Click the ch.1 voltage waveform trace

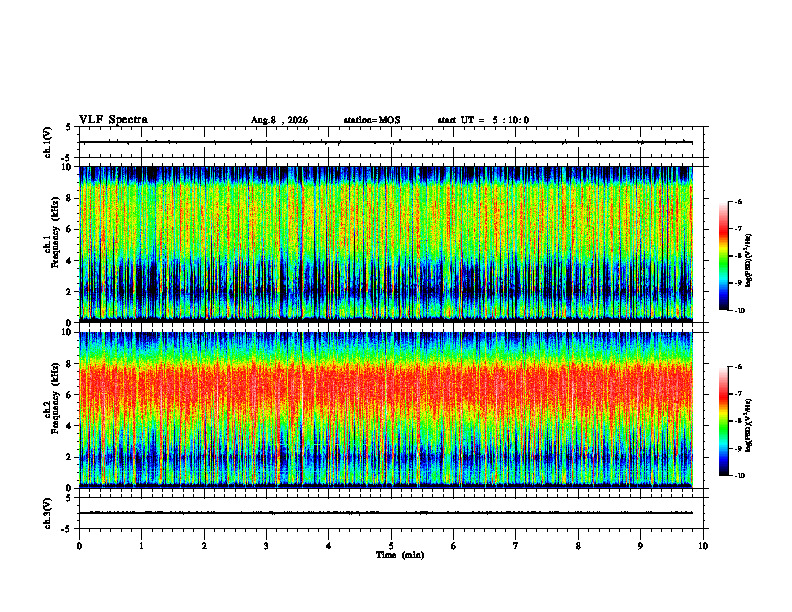[386, 142]
